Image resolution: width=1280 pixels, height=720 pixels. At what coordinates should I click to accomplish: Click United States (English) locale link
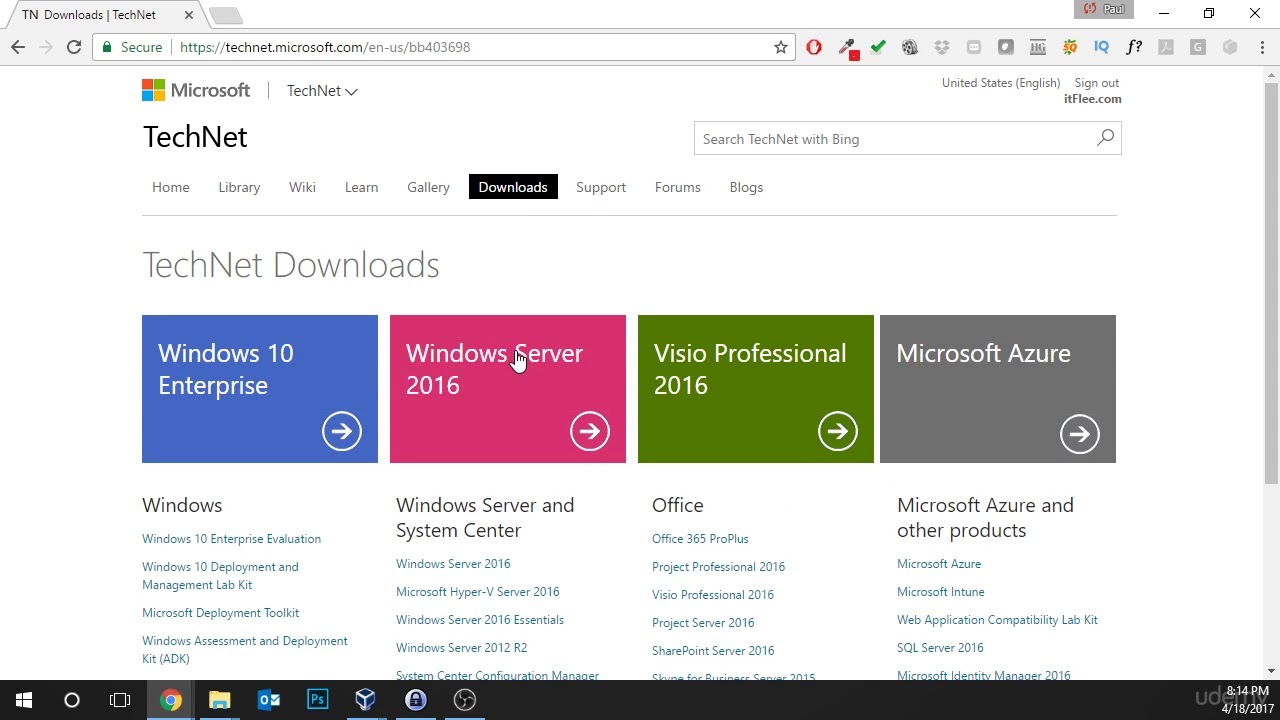[1001, 83]
